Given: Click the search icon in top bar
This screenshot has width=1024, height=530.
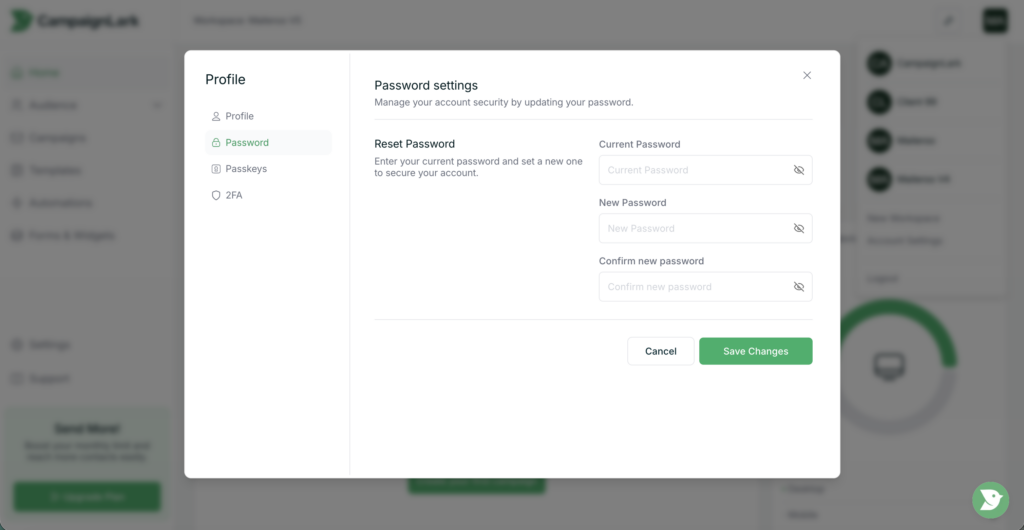Looking at the screenshot, I should pyautogui.click(x=948, y=20).
